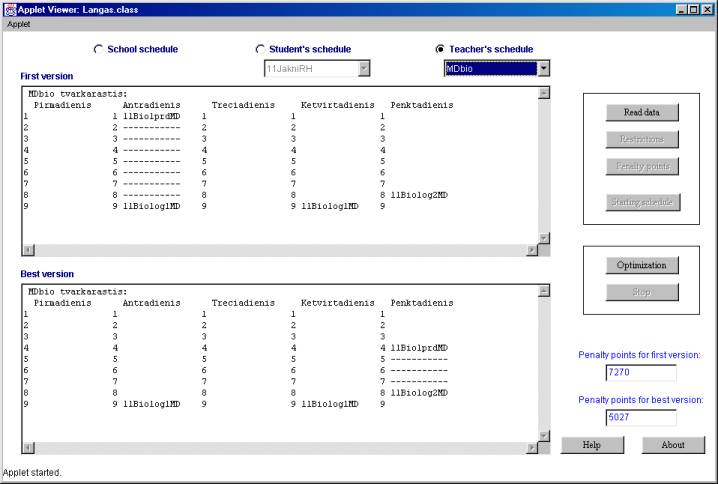This screenshot has height=484, width=718.
Task: Select the Student's schedule radio button
Action: point(261,49)
